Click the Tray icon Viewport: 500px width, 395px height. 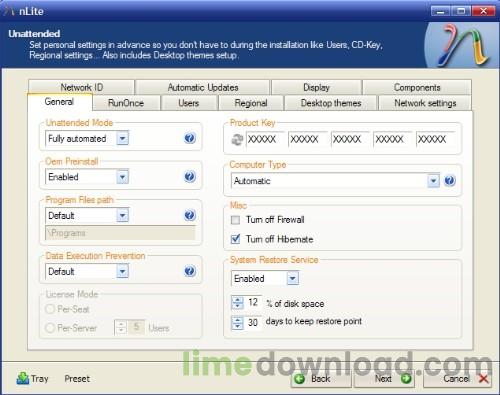point(23,379)
